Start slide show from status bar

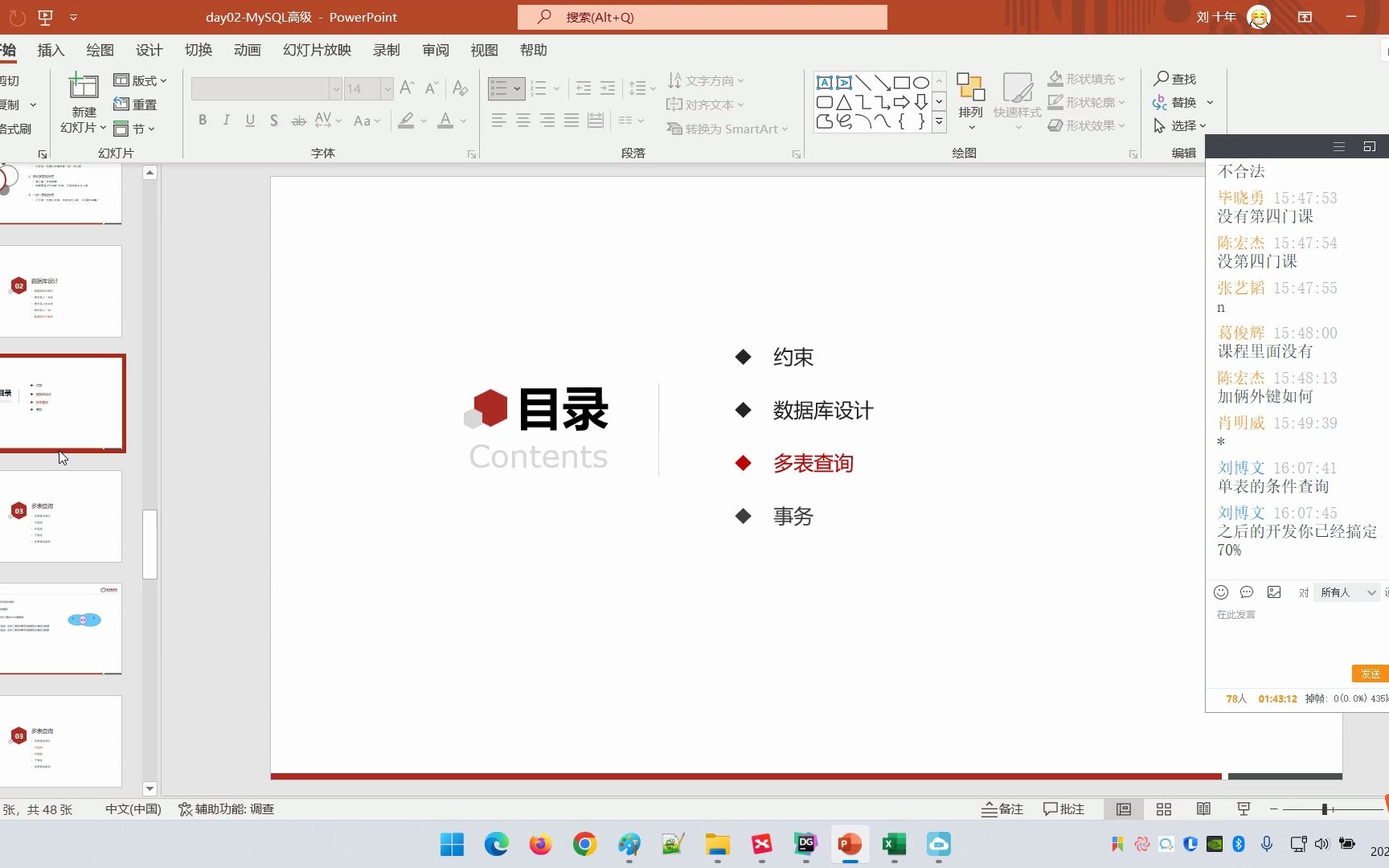point(1244,809)
